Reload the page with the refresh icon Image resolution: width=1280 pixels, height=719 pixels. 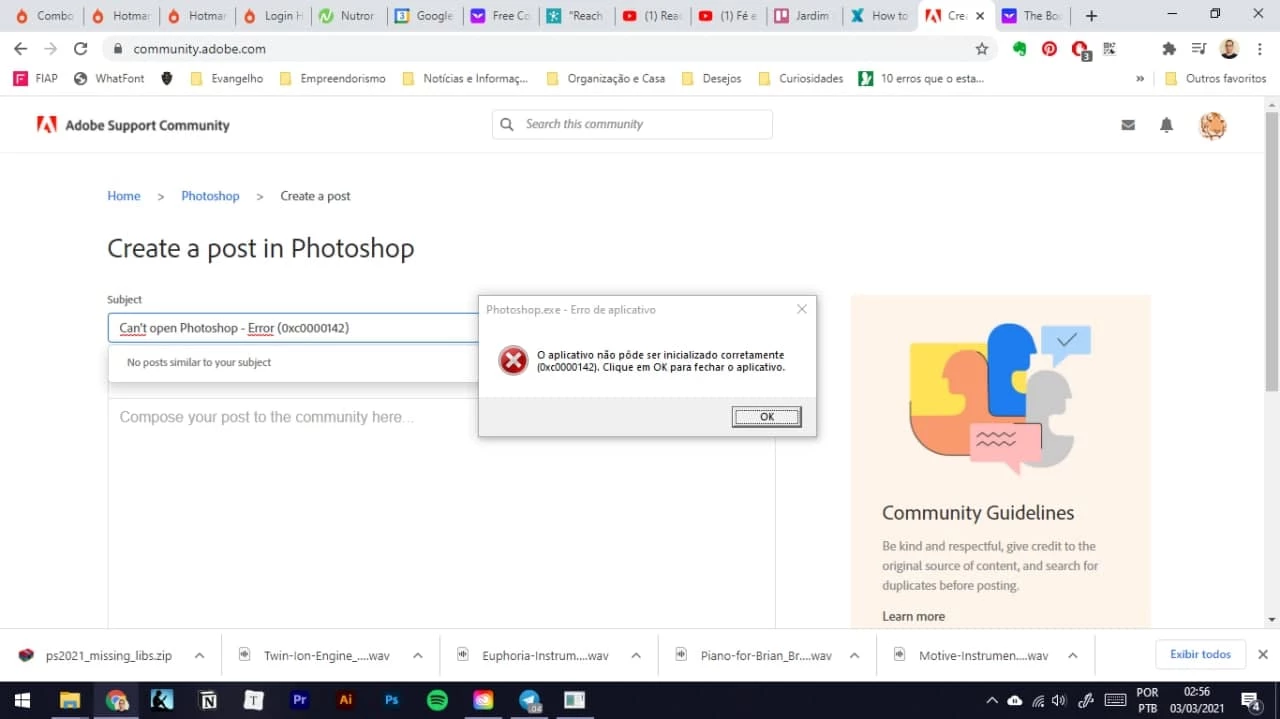pos(81,48)
